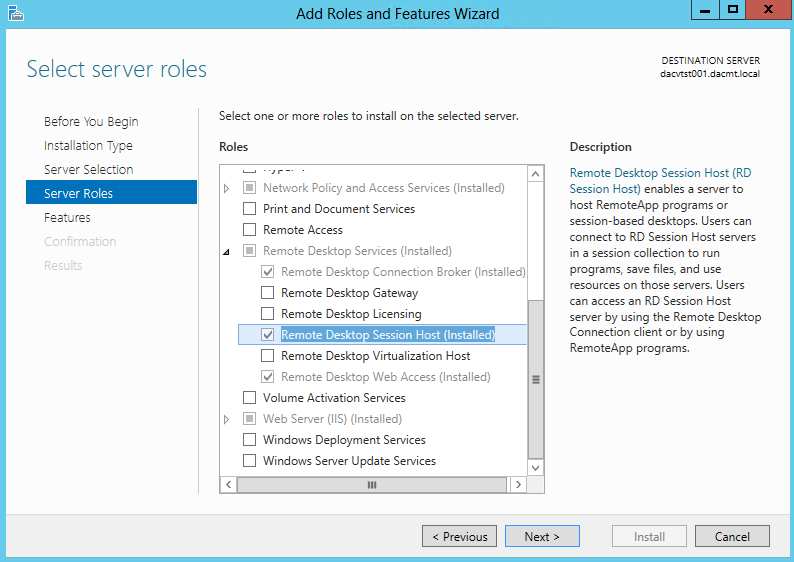This screenshot has width=794, height=562.
Task: Close the Add Roles and Features Wizard
Action: (768, 10)
